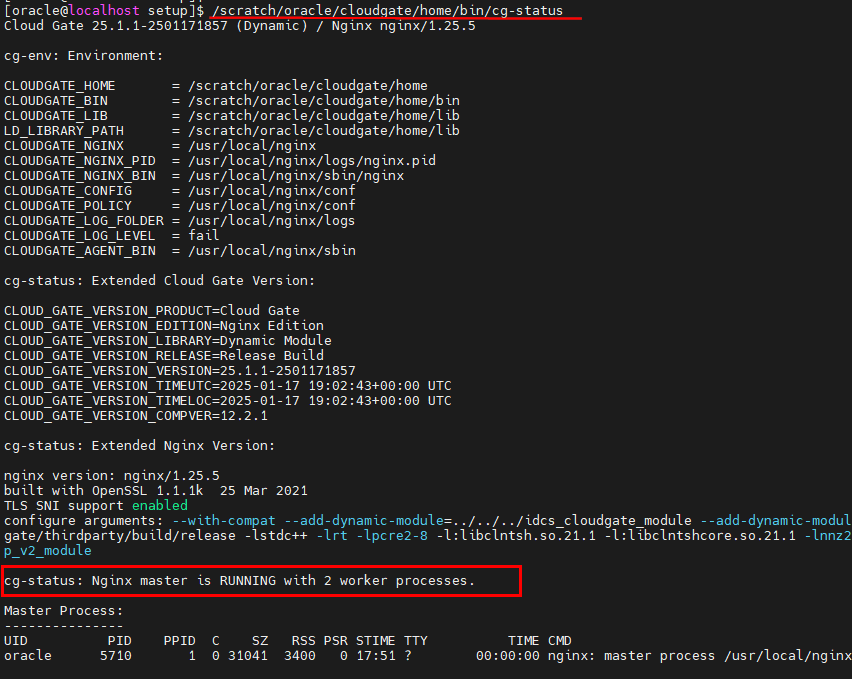Click the CLOUDGATE_NGINX_BIN sbin/nginx line
This screenshot has width=852, height=679.
tap(204, 175)
